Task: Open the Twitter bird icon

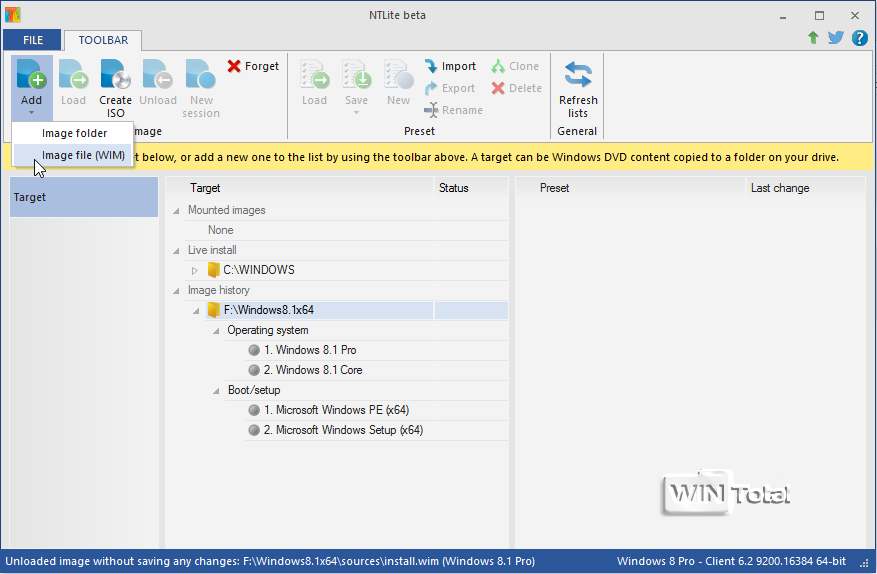Action: point(836,37)
